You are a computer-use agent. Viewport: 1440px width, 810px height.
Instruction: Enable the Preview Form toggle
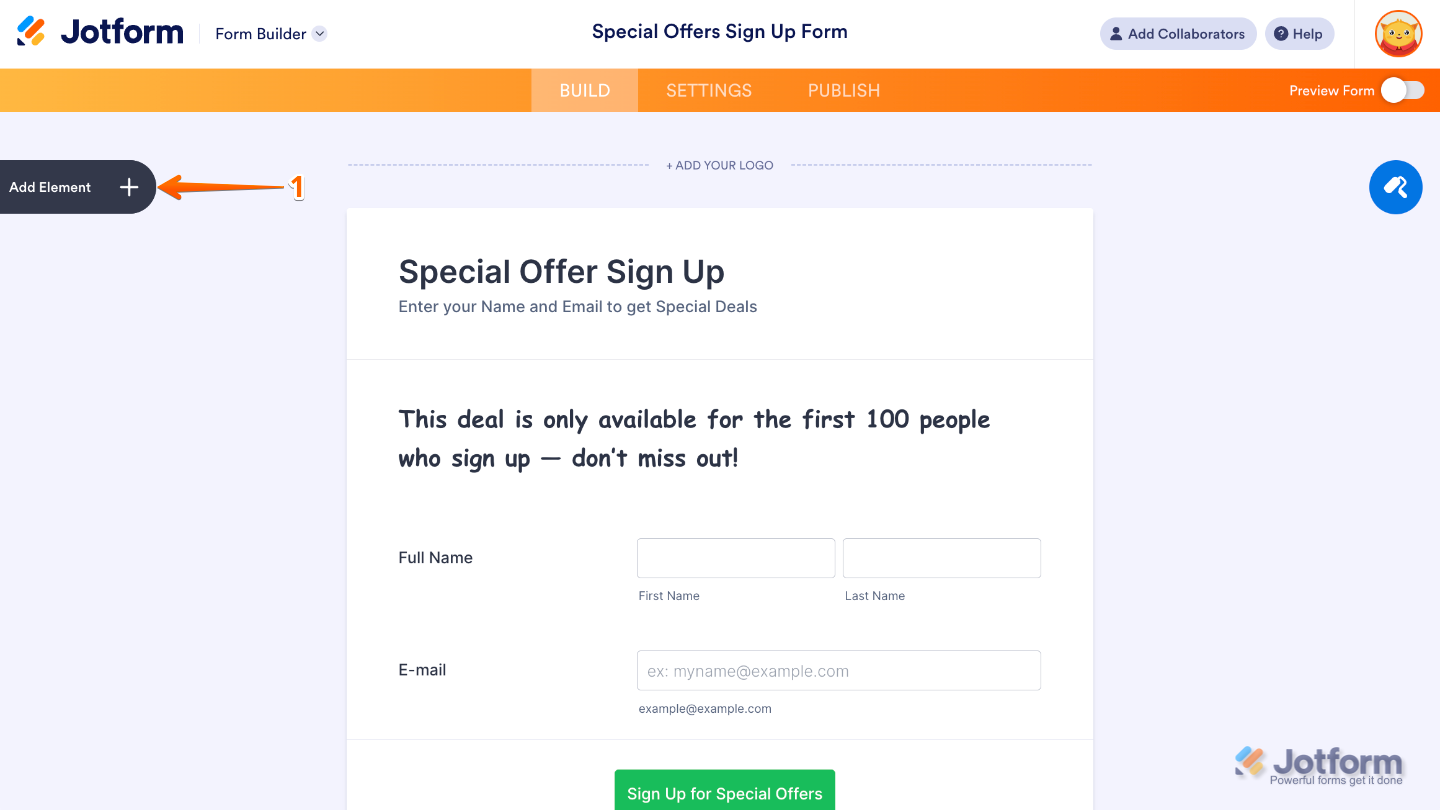pos(1403,90)
